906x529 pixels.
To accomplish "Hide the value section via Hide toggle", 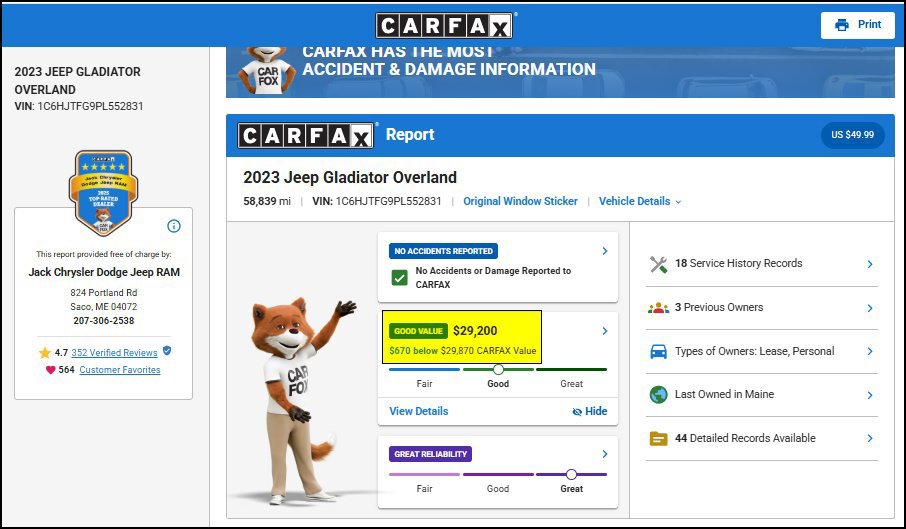I will [589, 411].
